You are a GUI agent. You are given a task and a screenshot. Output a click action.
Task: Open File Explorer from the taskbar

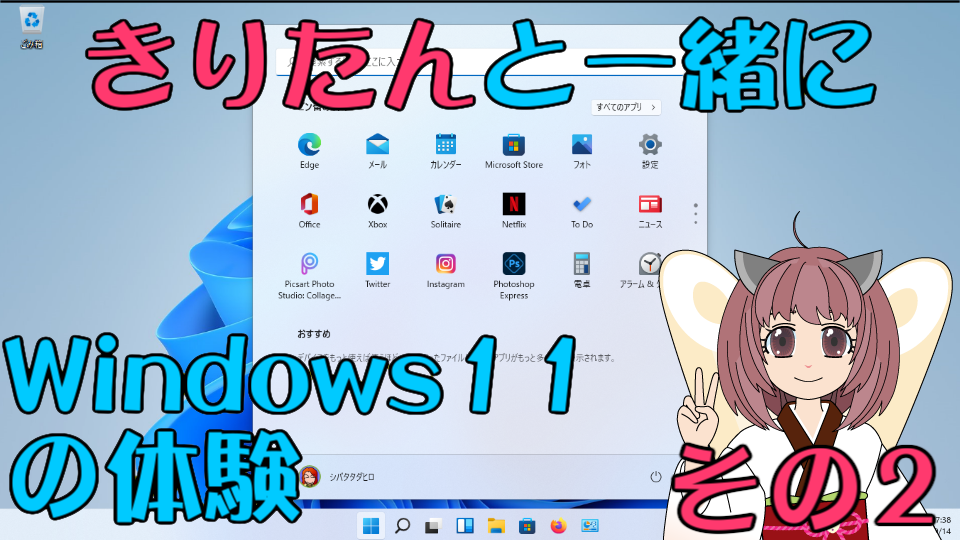(x=496, y=525)
